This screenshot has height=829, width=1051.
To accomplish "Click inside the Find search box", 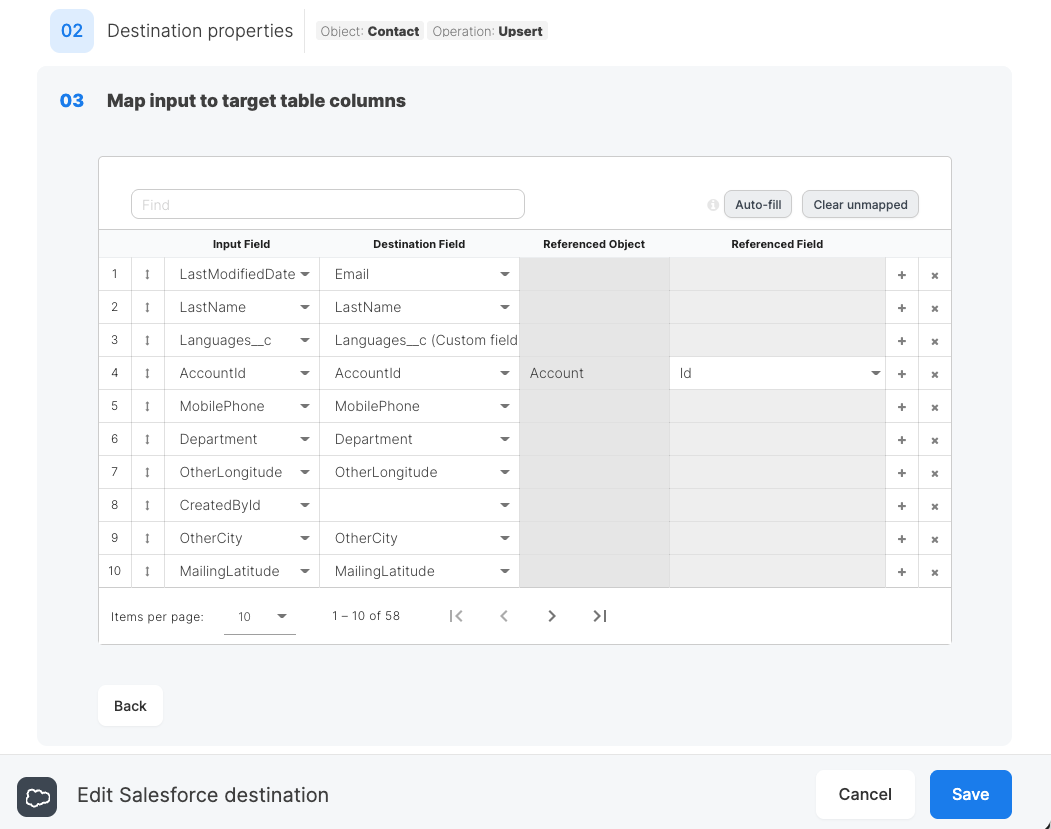I will coord(327,203).
